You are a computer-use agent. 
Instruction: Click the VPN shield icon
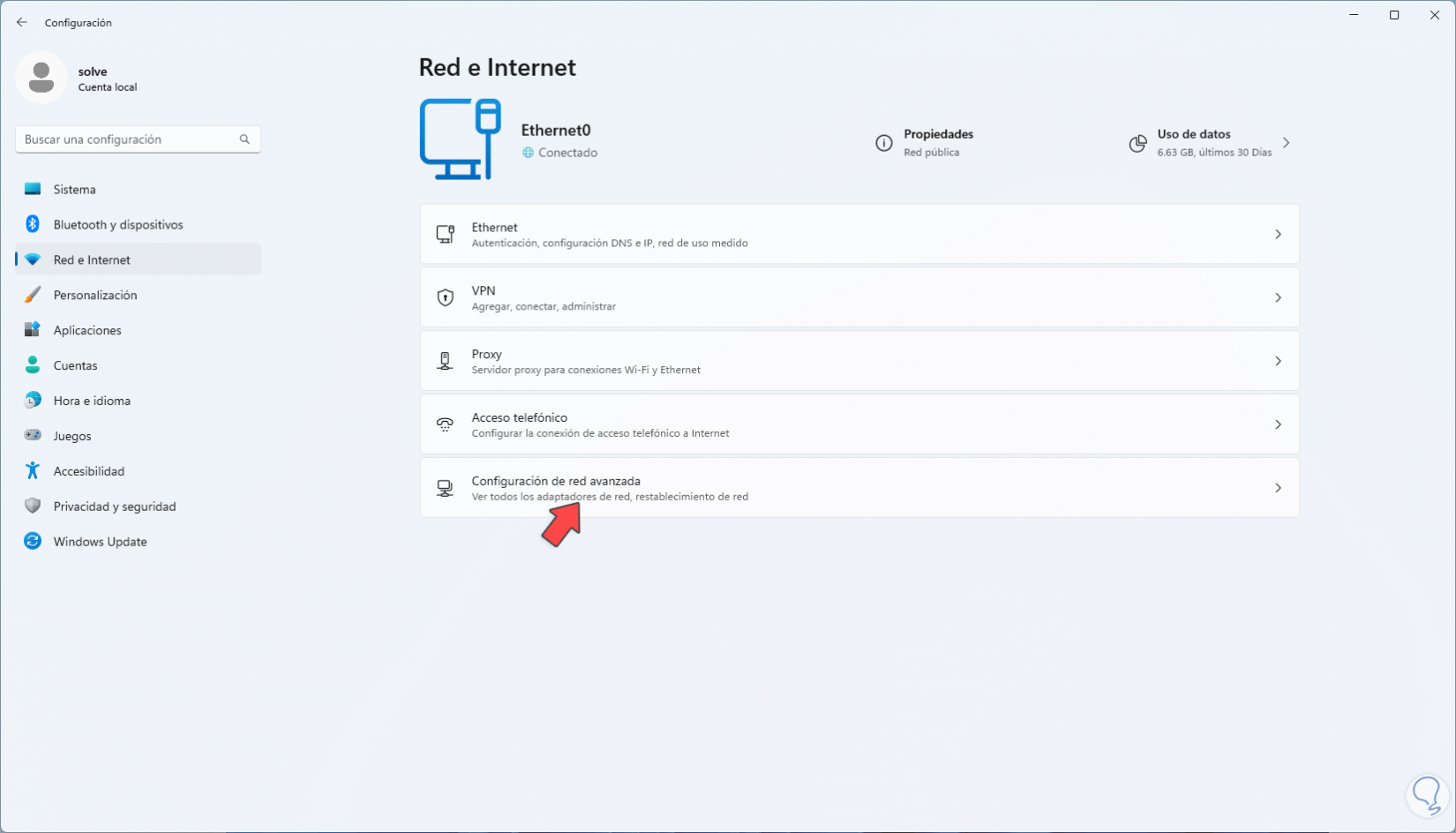click(x=446, y=297)
